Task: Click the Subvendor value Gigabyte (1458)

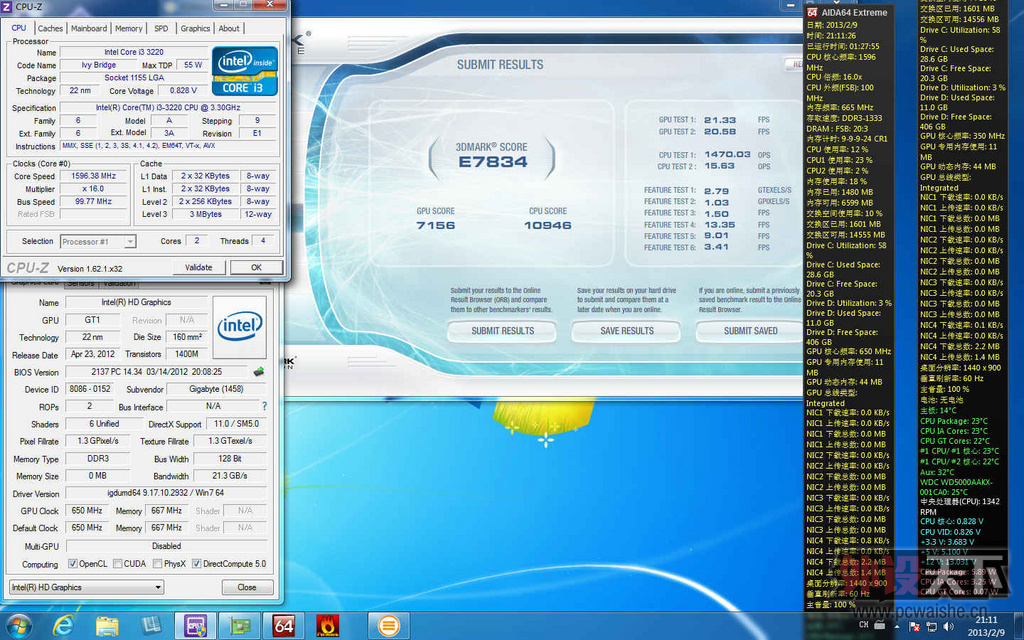Action: (x=216, y=389)
